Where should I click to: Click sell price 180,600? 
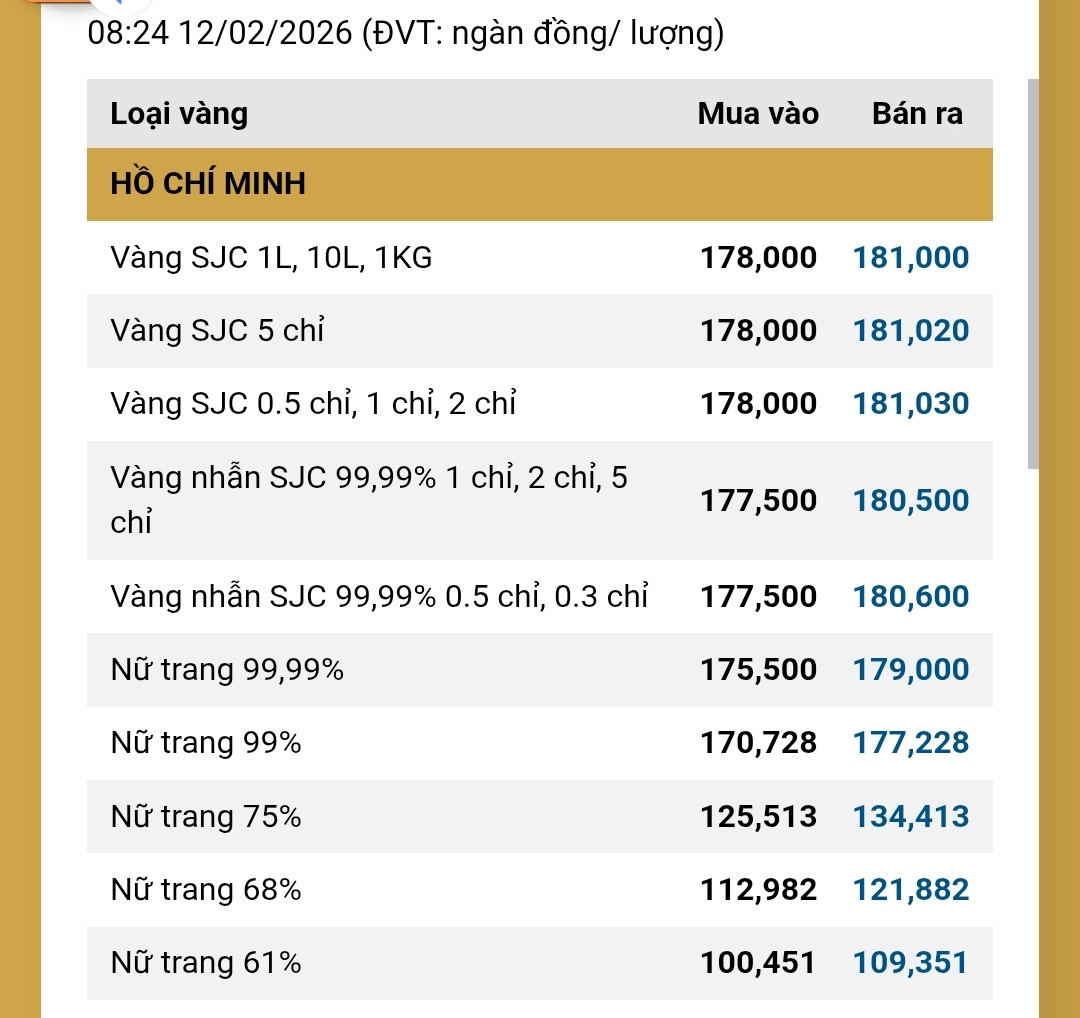[x=910, y=597]
